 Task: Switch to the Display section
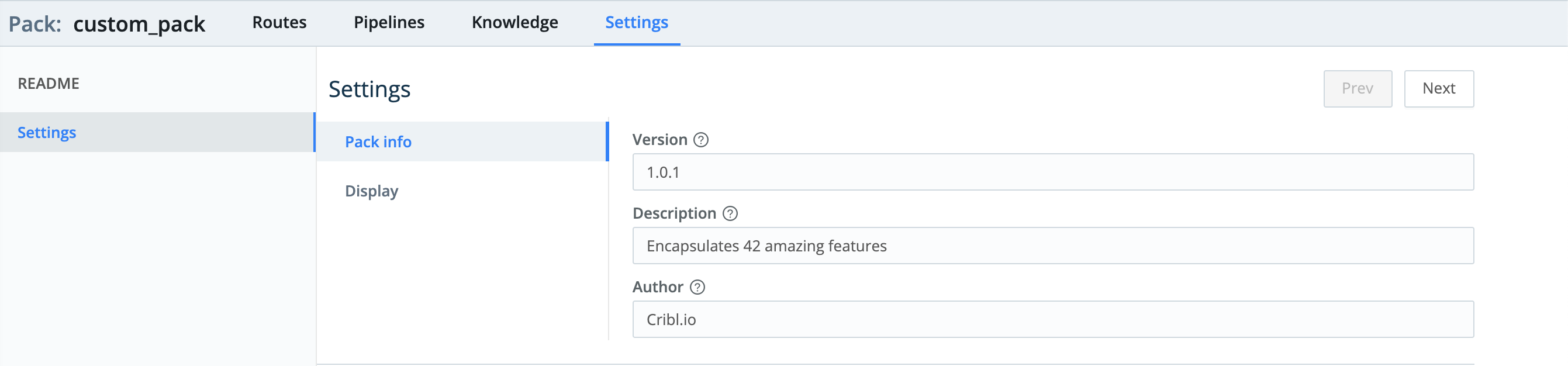click(x=371, y=191)
